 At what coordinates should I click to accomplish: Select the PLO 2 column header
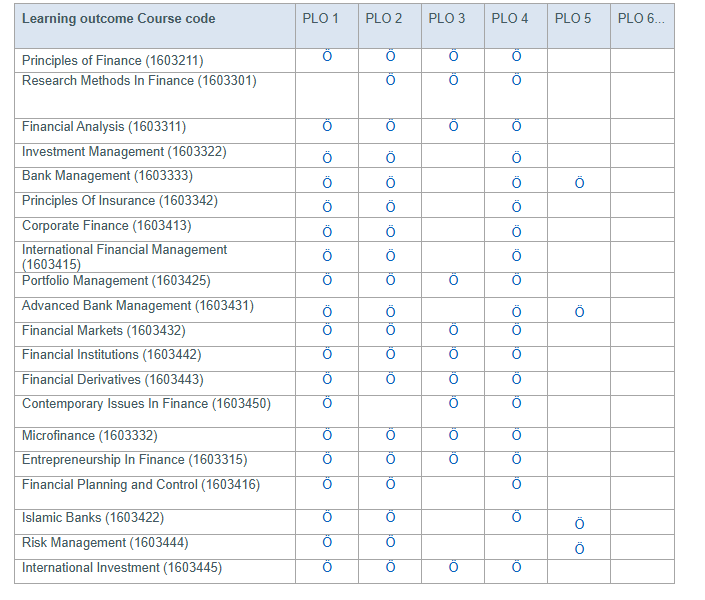[x=384, y=18]
